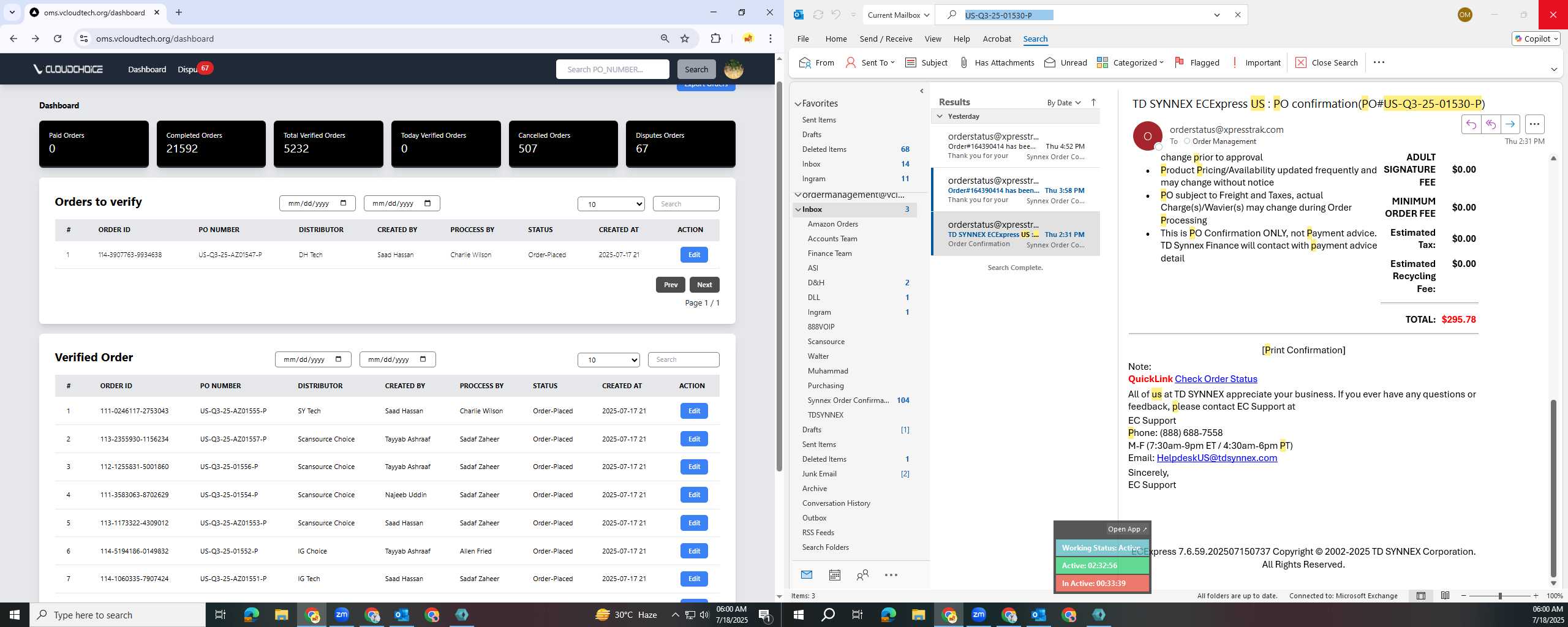This screenshot has width=1568, height=627.
Task: Open the Mail view icon in Outlook navigation
Action: [807, 575]
